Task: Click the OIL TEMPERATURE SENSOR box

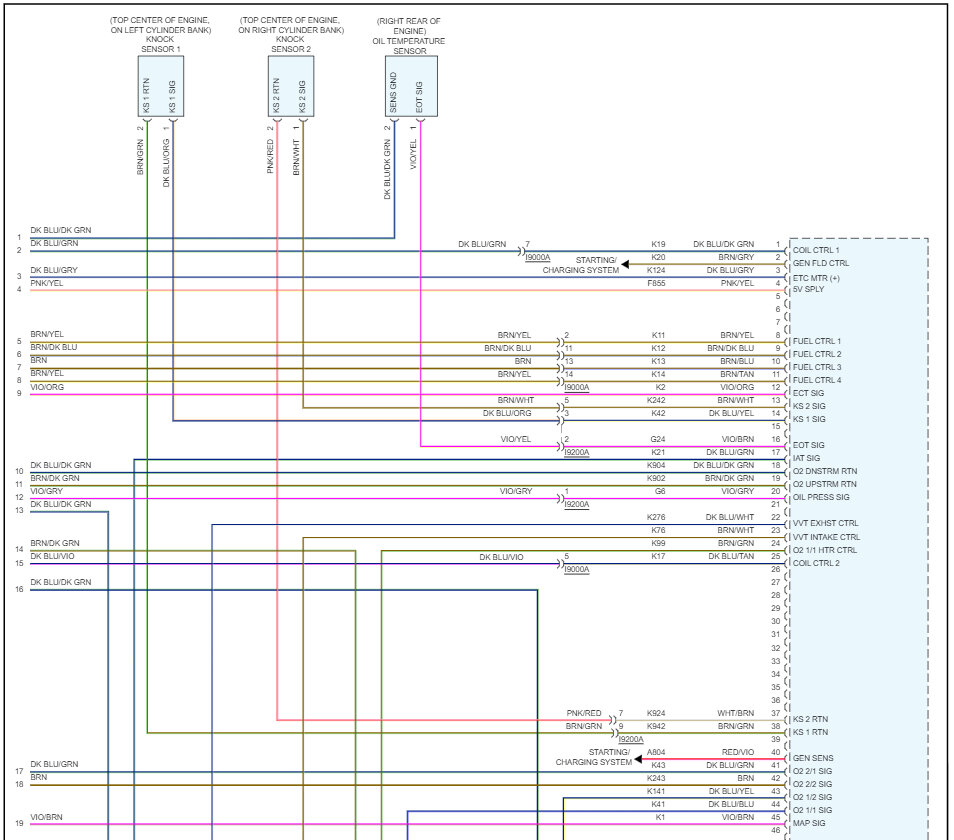Action: (410, 88)
